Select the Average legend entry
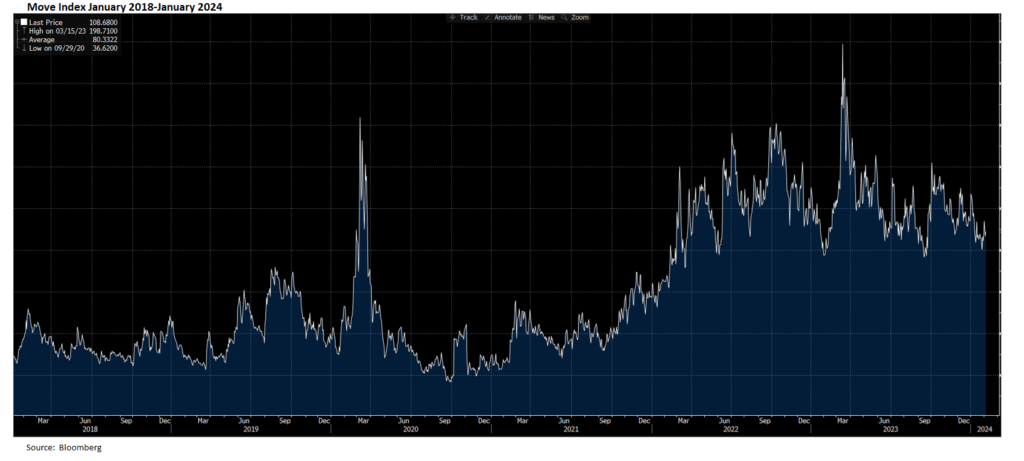1024x461 pixels. click(45, 40)
